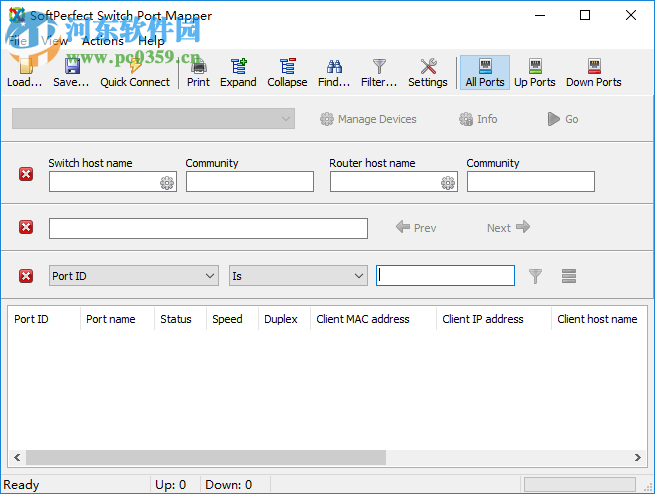Click 'Ready' status text
Viewport: 655px width, 494px height.
21,484
